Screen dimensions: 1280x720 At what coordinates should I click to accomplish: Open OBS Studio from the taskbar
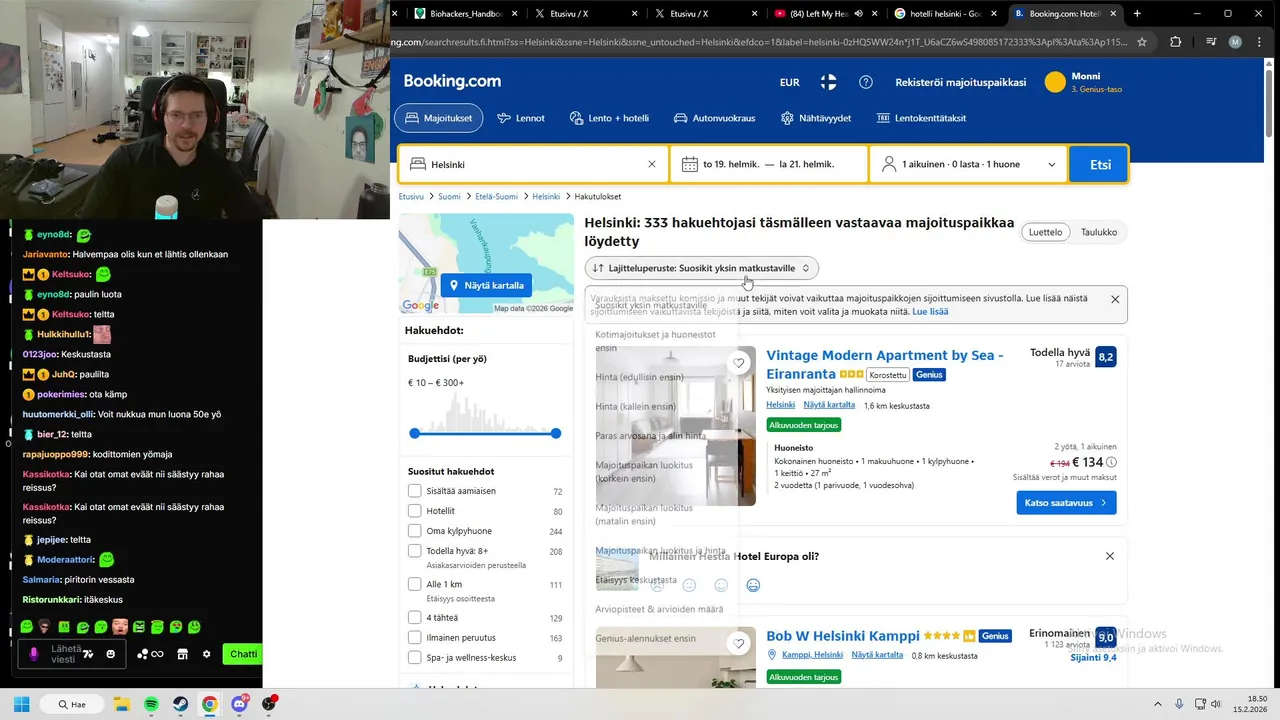point(268,704)
